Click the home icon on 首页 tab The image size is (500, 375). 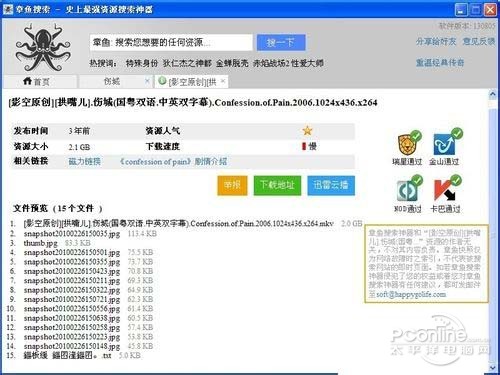point(27,81)
